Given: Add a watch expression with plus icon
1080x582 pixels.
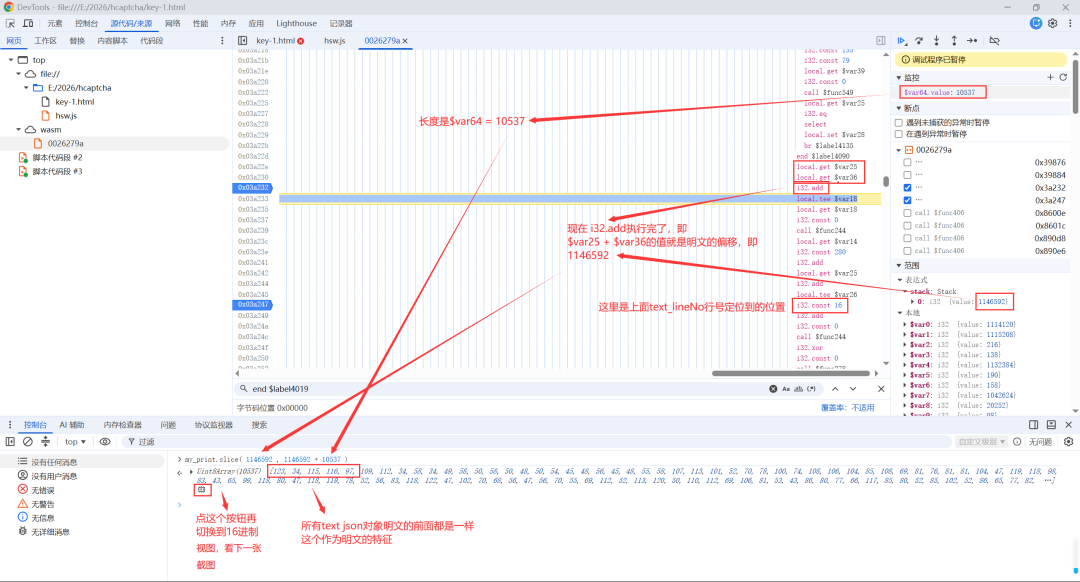Looking at the screenshot, I should coord(1050,77).
